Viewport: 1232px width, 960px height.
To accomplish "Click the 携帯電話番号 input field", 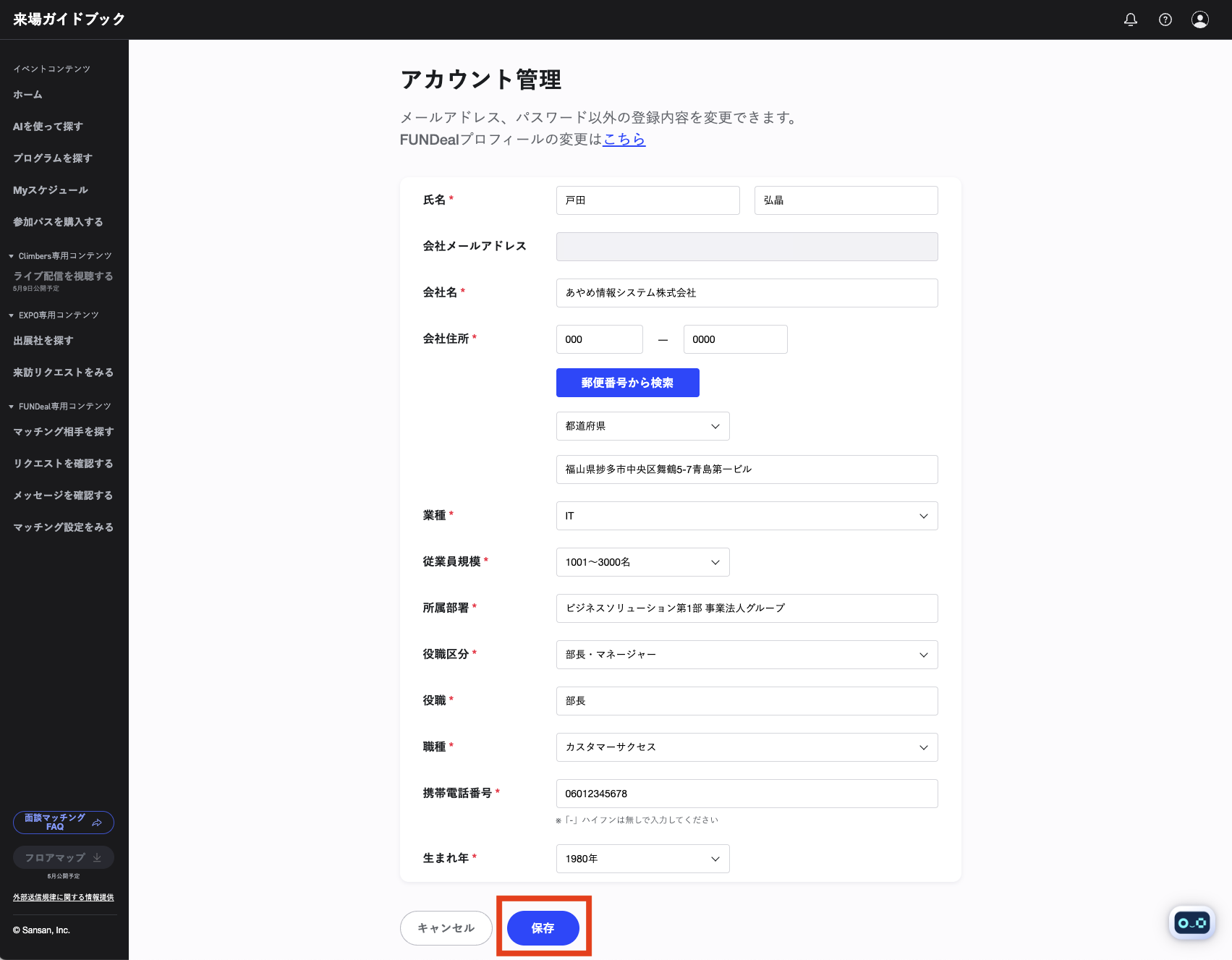I will (747, 794).
